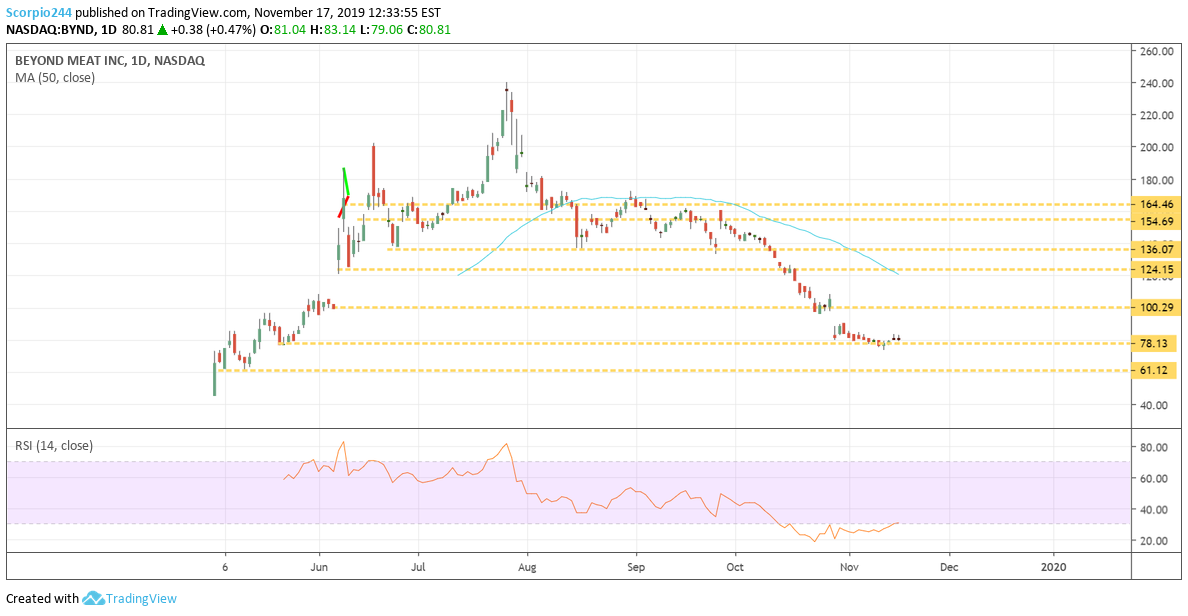Click the Sep label on time axis

pyautogui.click(x=636, y=567)
